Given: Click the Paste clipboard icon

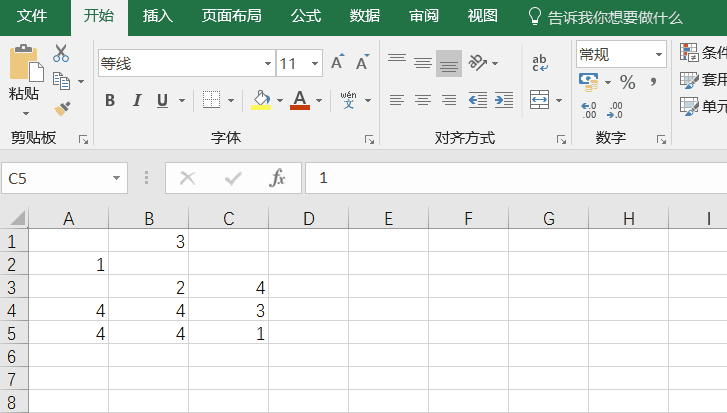Looking at the screenshot, I should click(26, 63).
